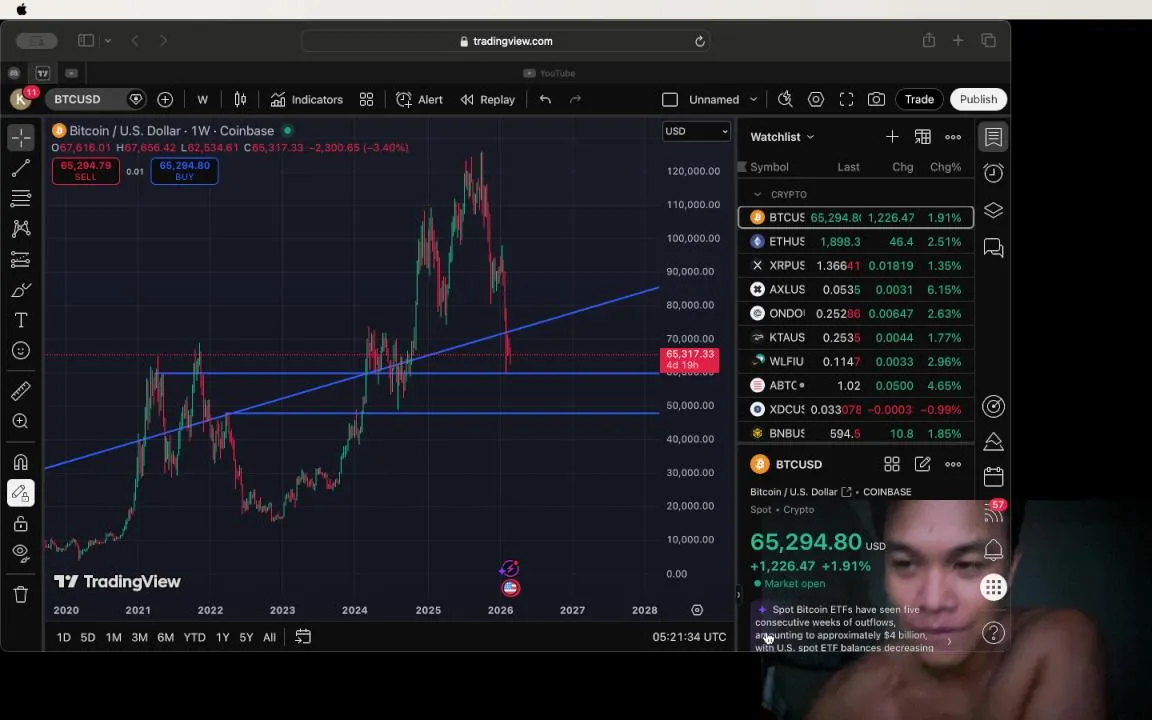Image resolution: width=1152 pixels, height=720 pixels.
Task: Open chart settings hexagon icon
Action: point(816,99)
